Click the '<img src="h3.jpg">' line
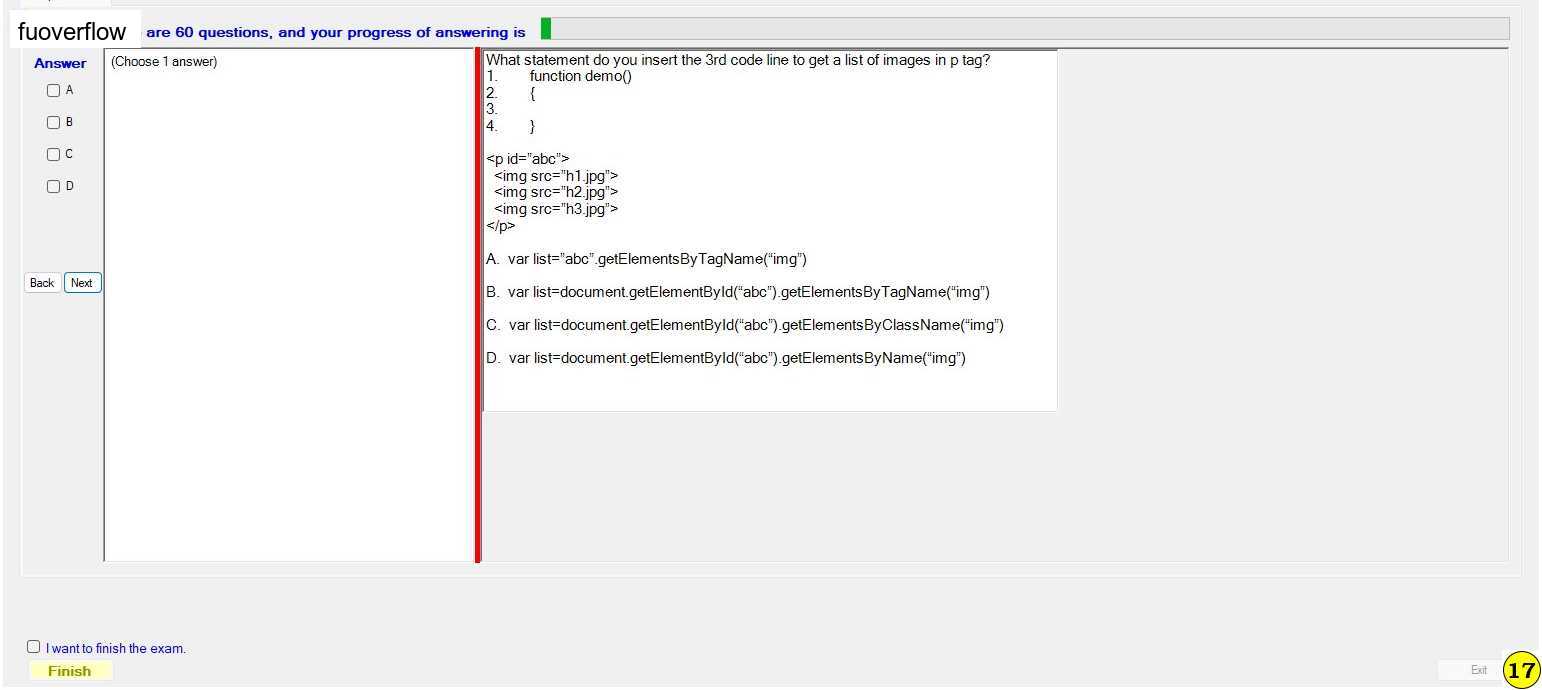 pyautogui.click(x=556, y=209)
